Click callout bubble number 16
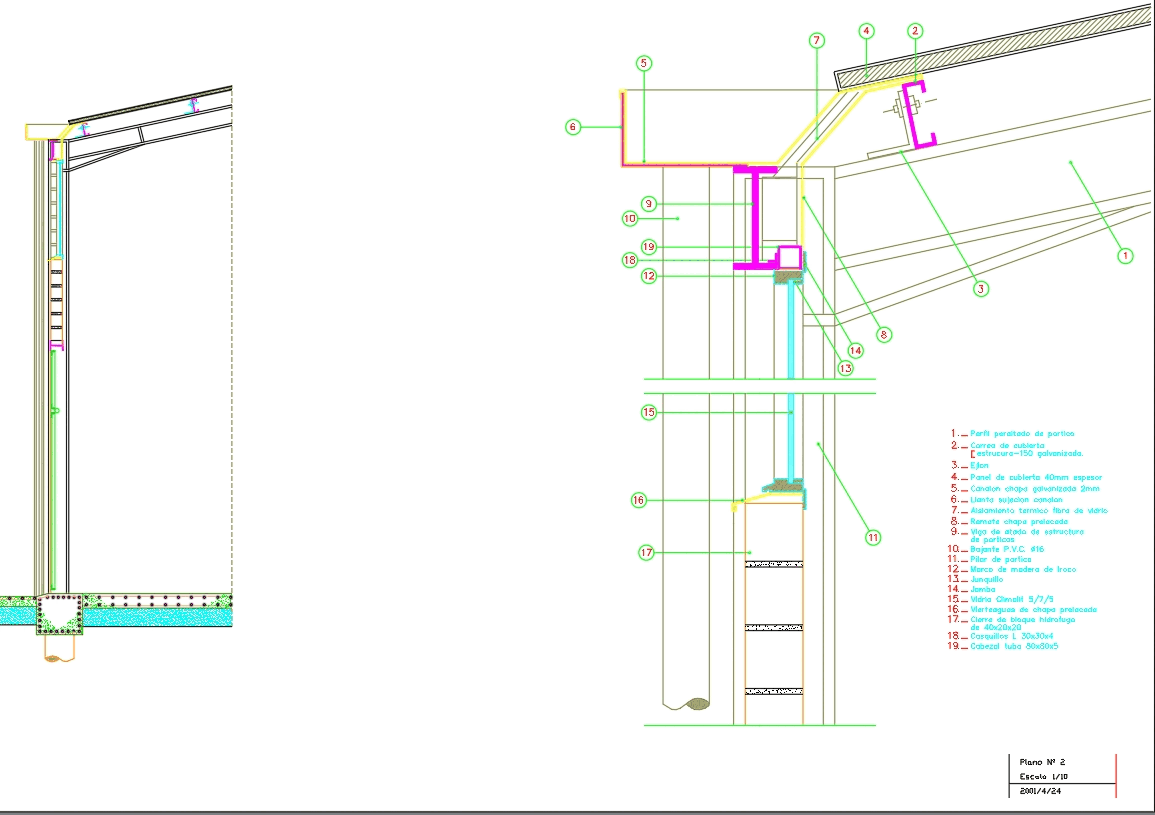Viewport: 1155px width, 815px height. (x=639, y=501)
